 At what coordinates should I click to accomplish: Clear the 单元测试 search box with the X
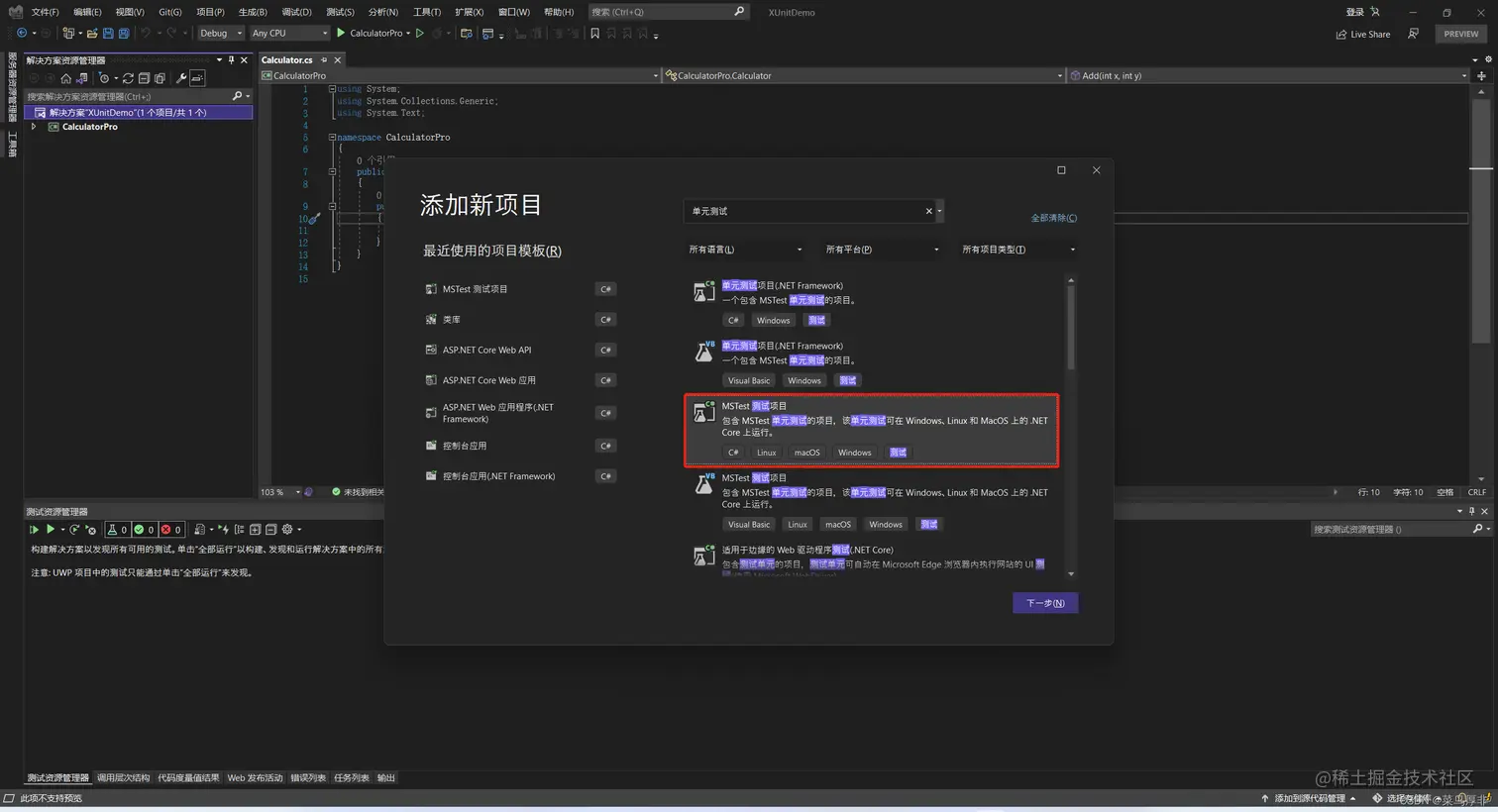[927, 210]
